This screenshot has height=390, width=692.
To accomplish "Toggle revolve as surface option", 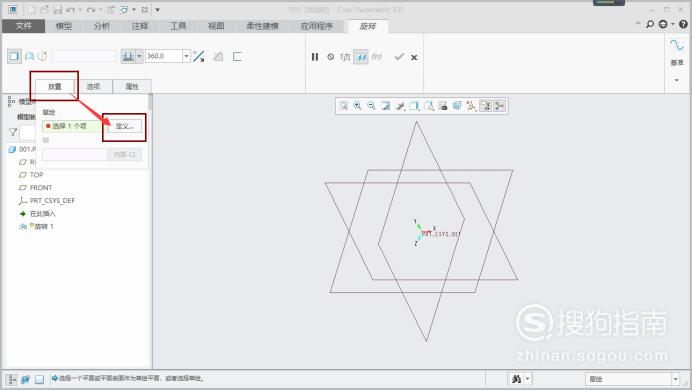I will pos(29,56).
